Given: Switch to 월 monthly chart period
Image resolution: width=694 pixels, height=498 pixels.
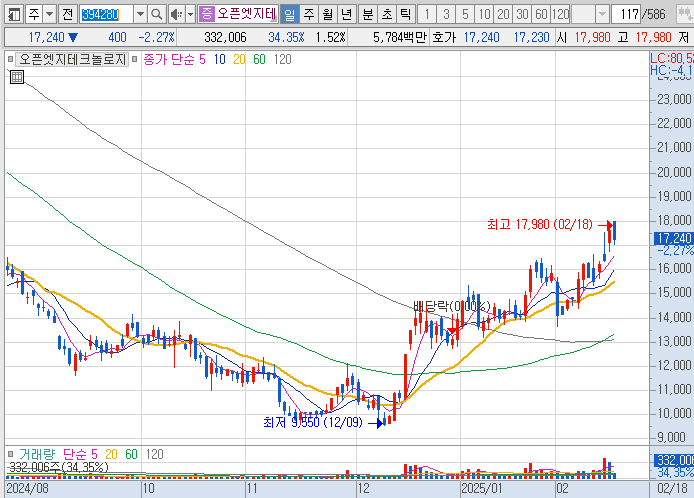Looking at the screenshot, I should click(328, 15).
